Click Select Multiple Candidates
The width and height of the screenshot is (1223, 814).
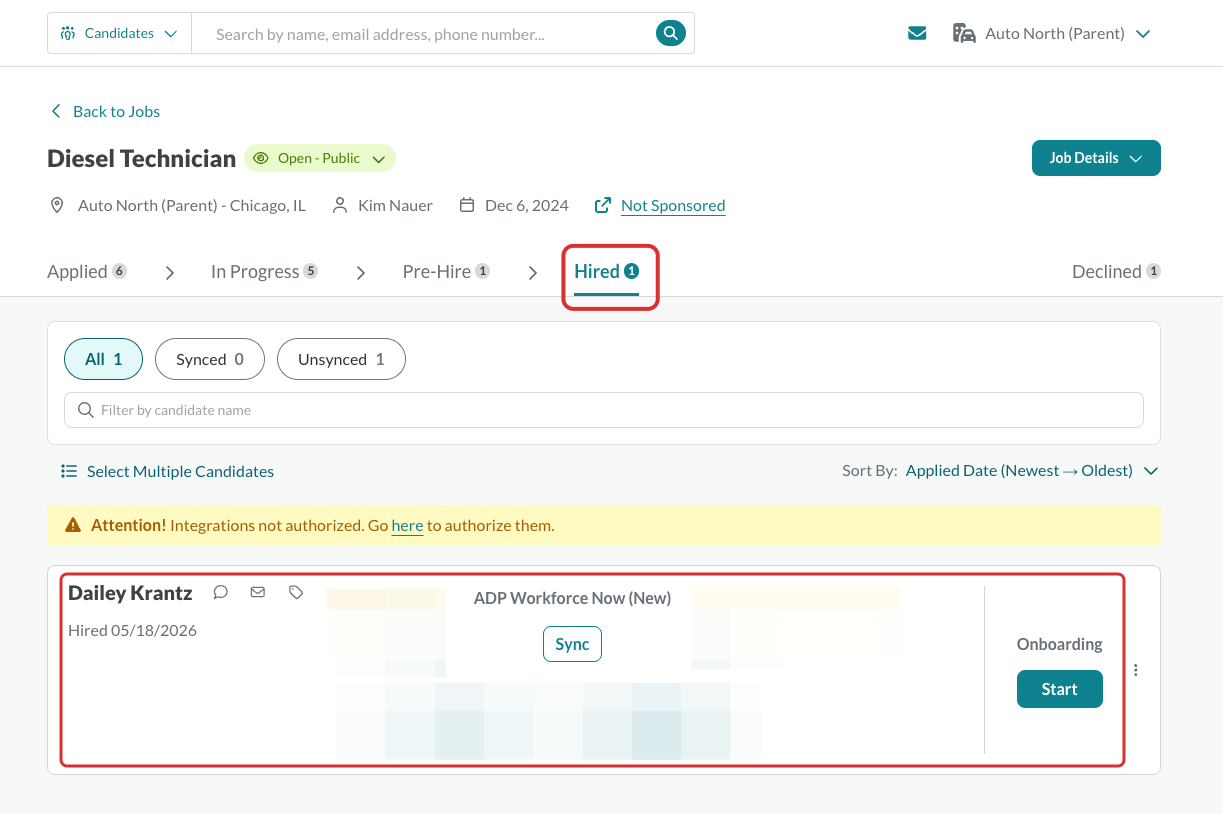point(180,471)
